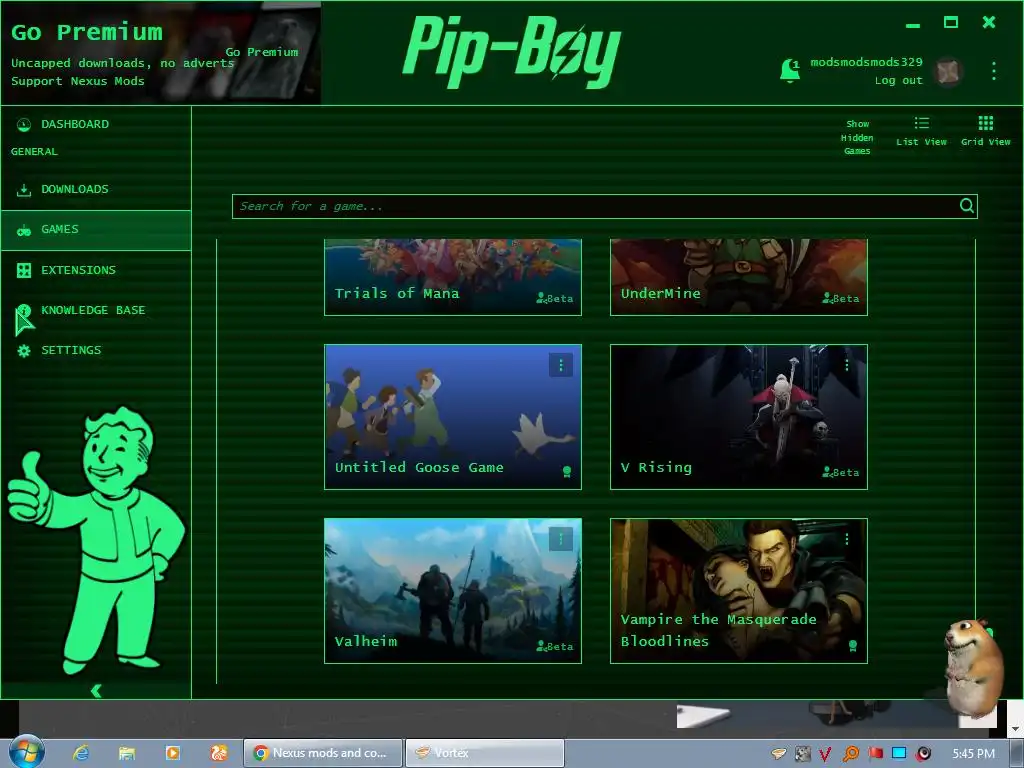Click the search magnifier icon
1024x768 pixels.
coord(967,206)
